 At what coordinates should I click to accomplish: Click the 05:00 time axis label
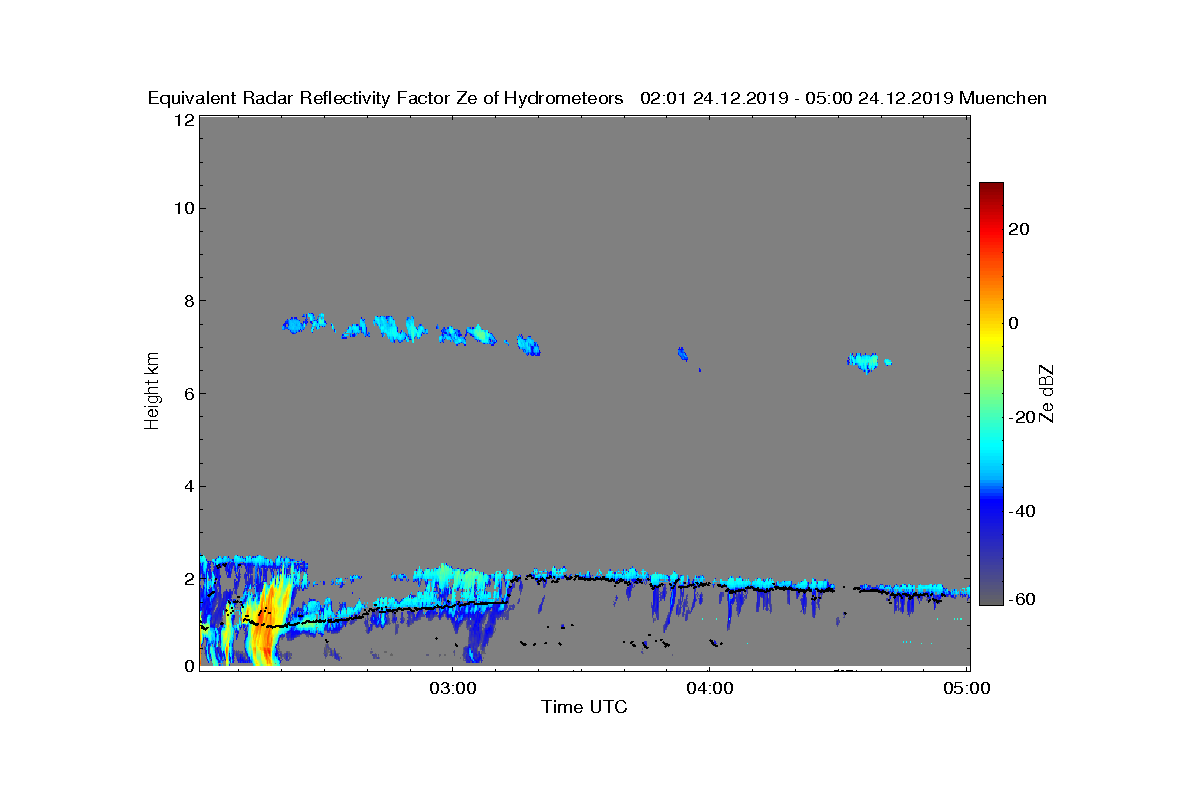966,688
